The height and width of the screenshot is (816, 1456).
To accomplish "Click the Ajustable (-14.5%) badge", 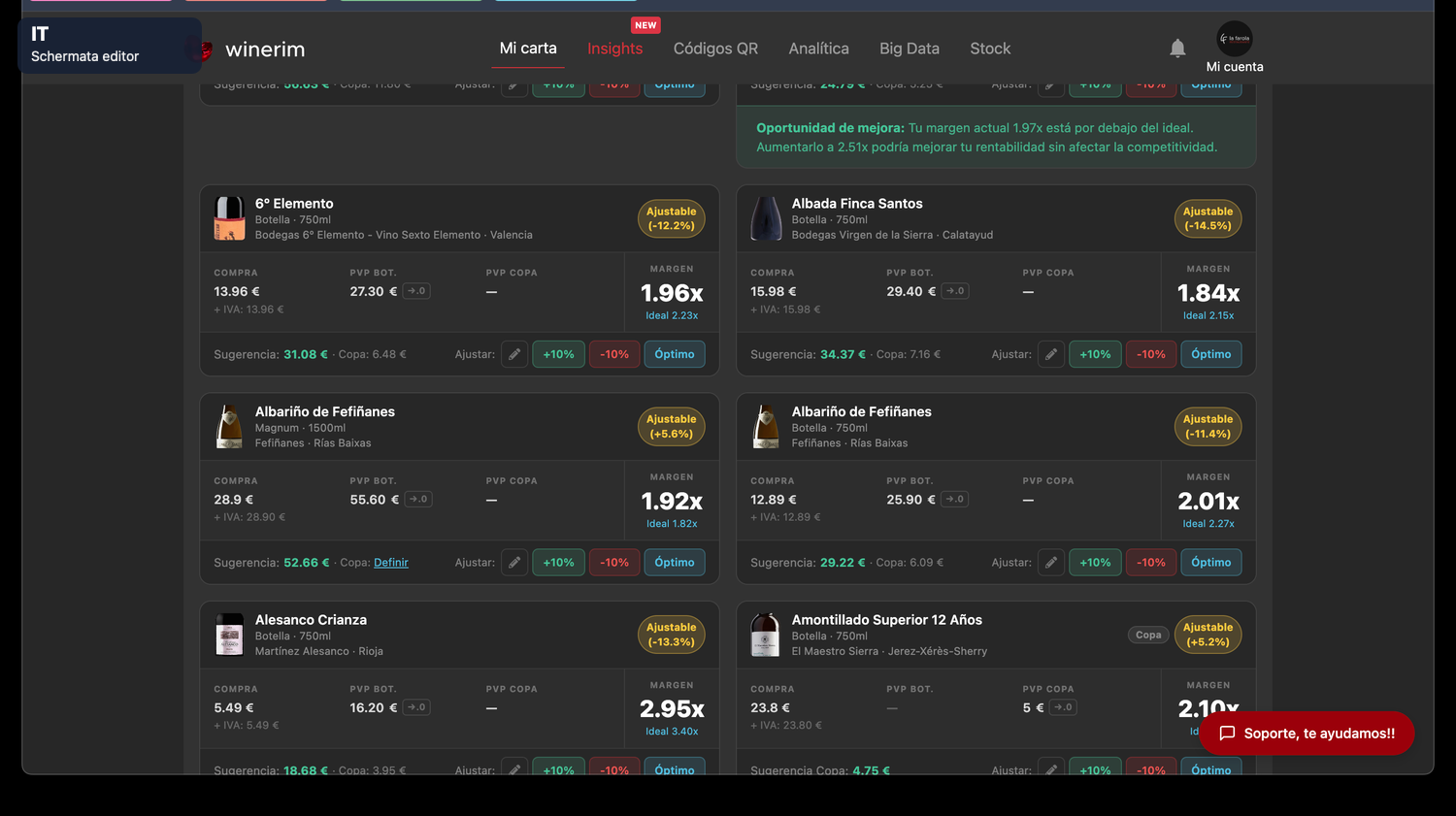I will [1208, 218].
